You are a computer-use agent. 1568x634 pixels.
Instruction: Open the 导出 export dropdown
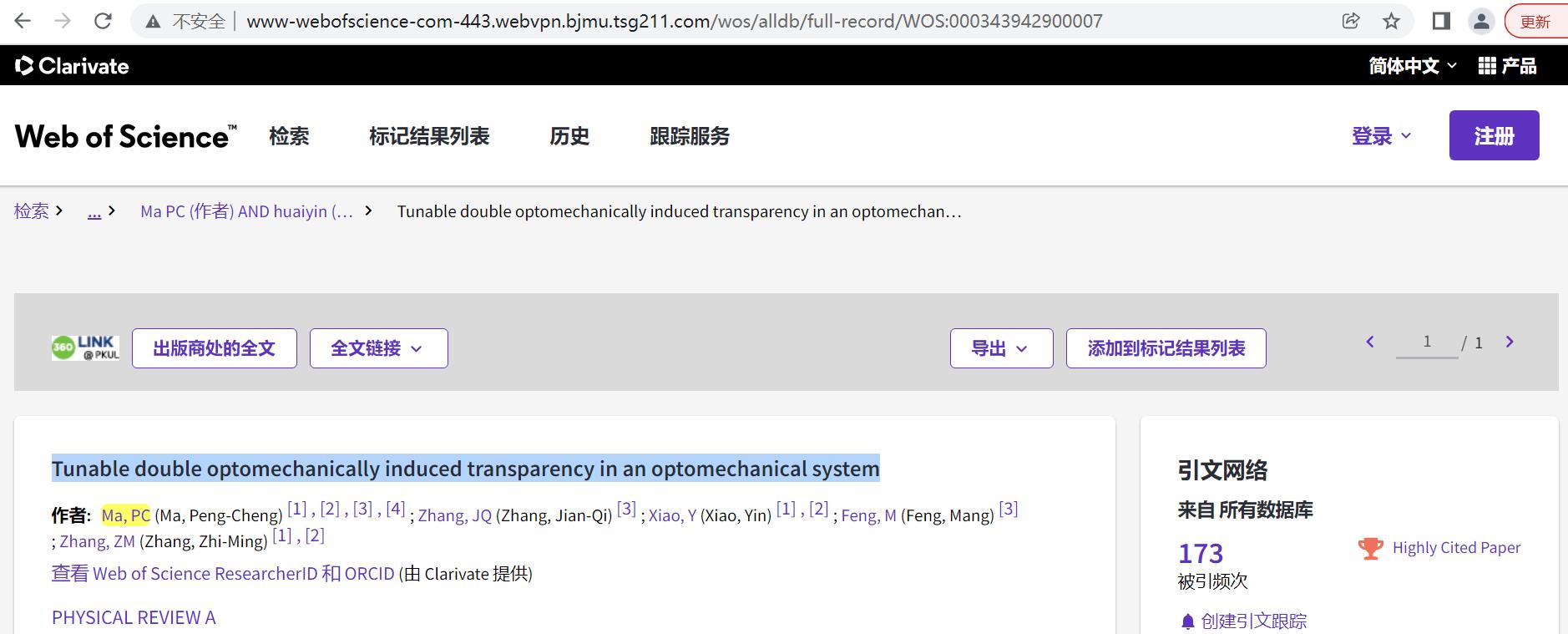tap(1001, 348)
